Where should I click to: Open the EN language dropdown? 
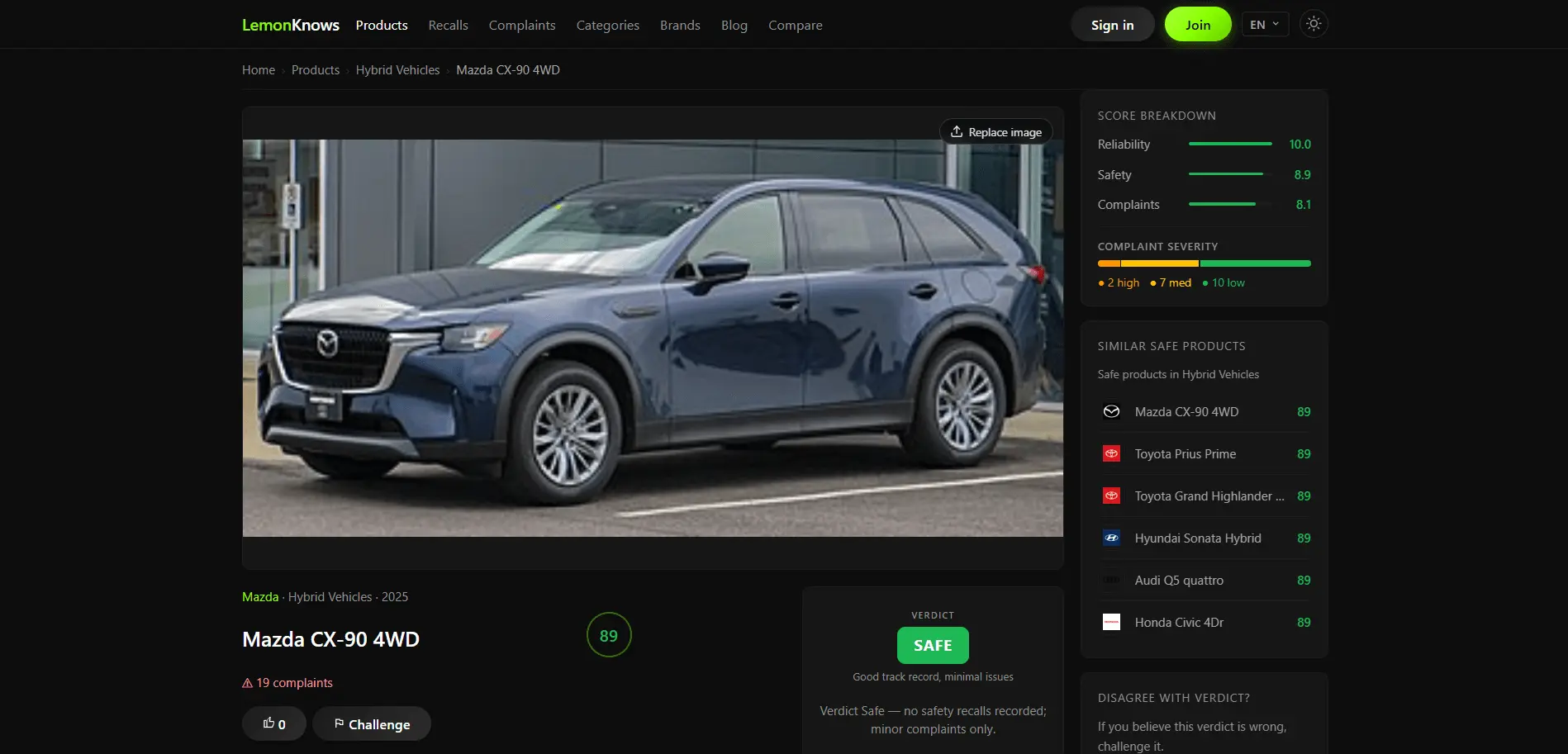tap(1265, 25)
